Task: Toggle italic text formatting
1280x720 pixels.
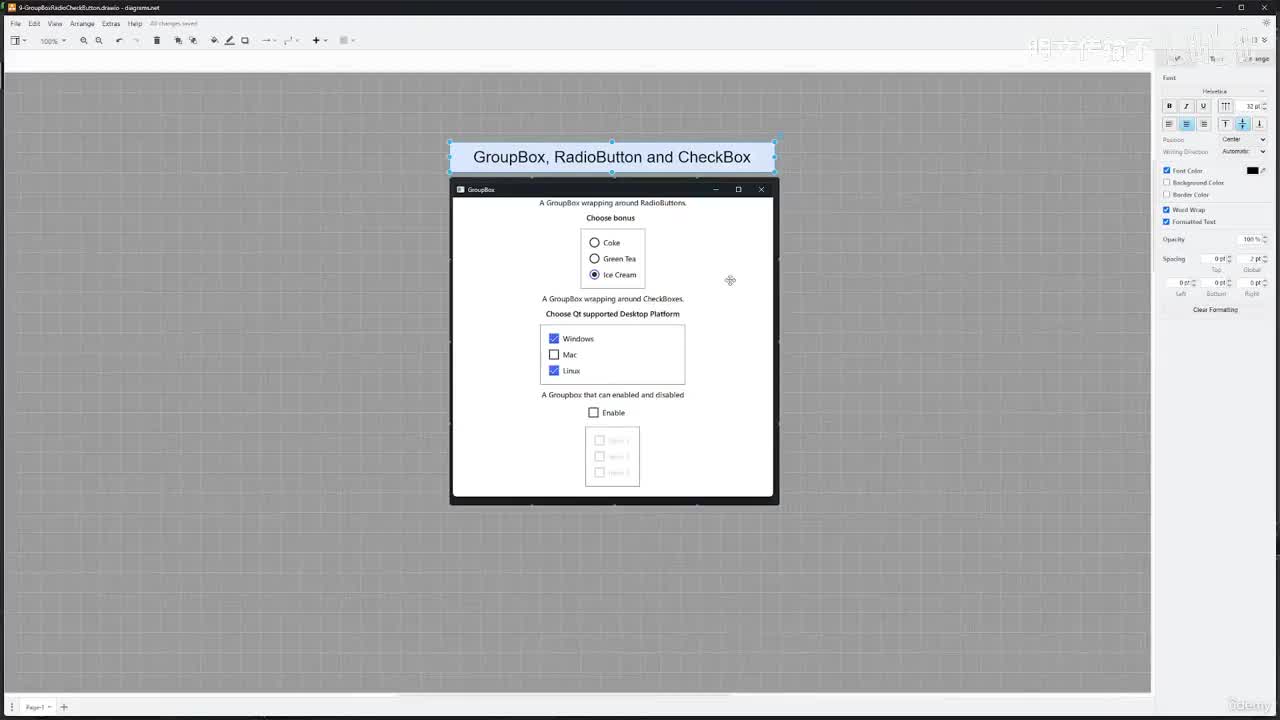Action: pos(1186,106)
